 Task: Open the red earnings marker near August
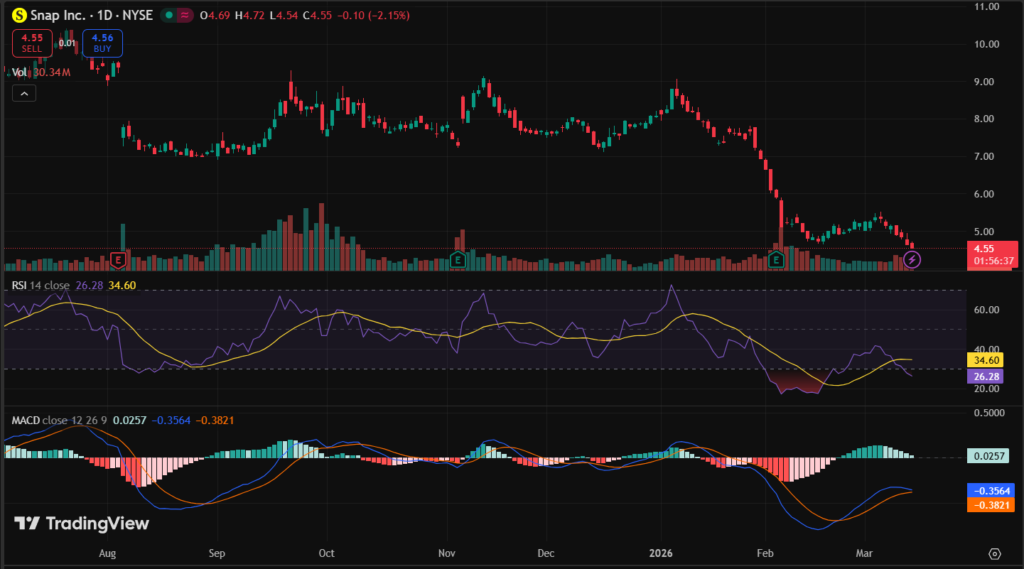119,260
